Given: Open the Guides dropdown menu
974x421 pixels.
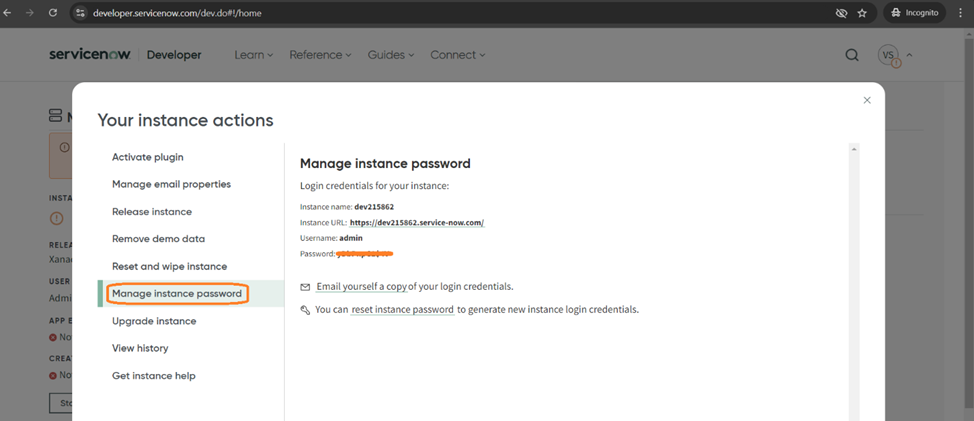Looking at the screenshot, I should coord(390,55).
